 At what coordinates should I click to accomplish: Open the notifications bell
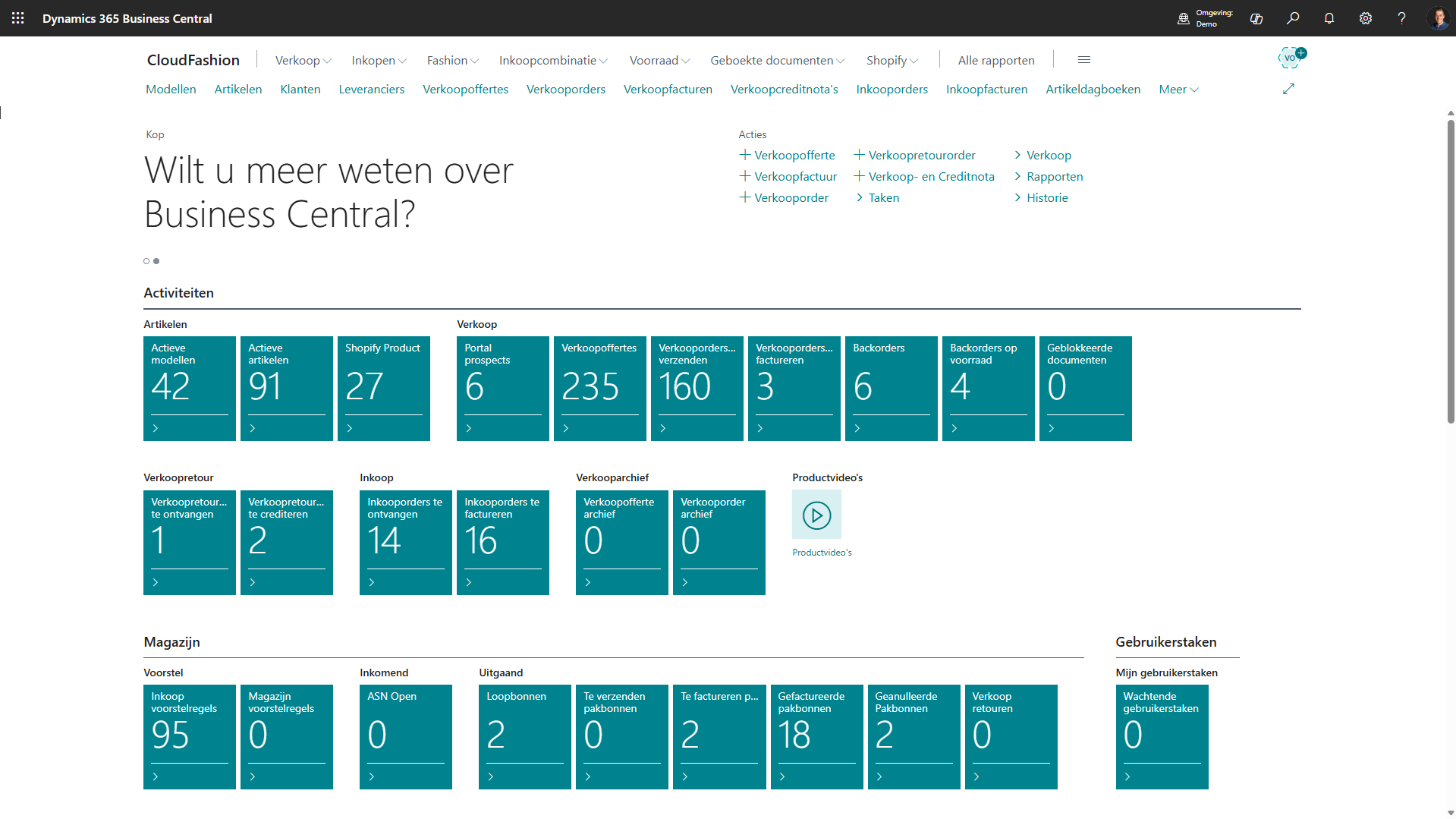tap(1329, 18)
